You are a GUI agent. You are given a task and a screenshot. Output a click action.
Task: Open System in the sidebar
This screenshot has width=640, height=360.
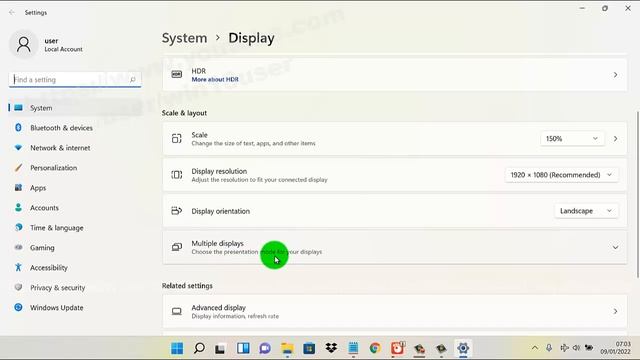point(76,108)
